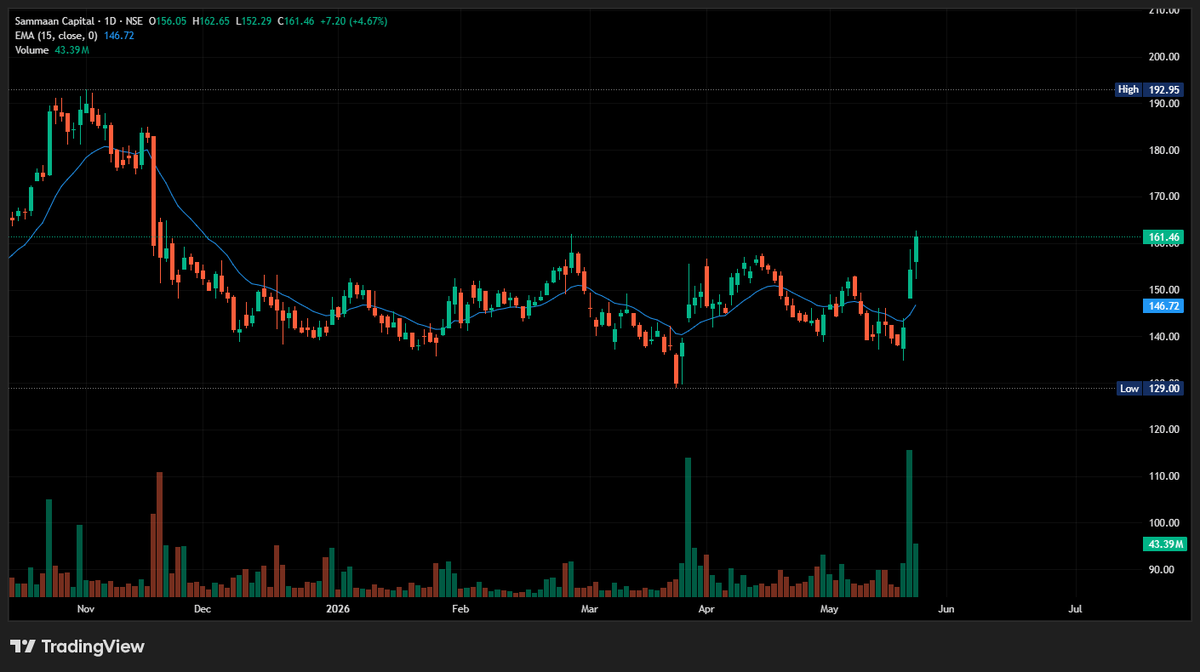Click the Volume legend value 43.39M
1200x672 pixels.
coord(73,50)
